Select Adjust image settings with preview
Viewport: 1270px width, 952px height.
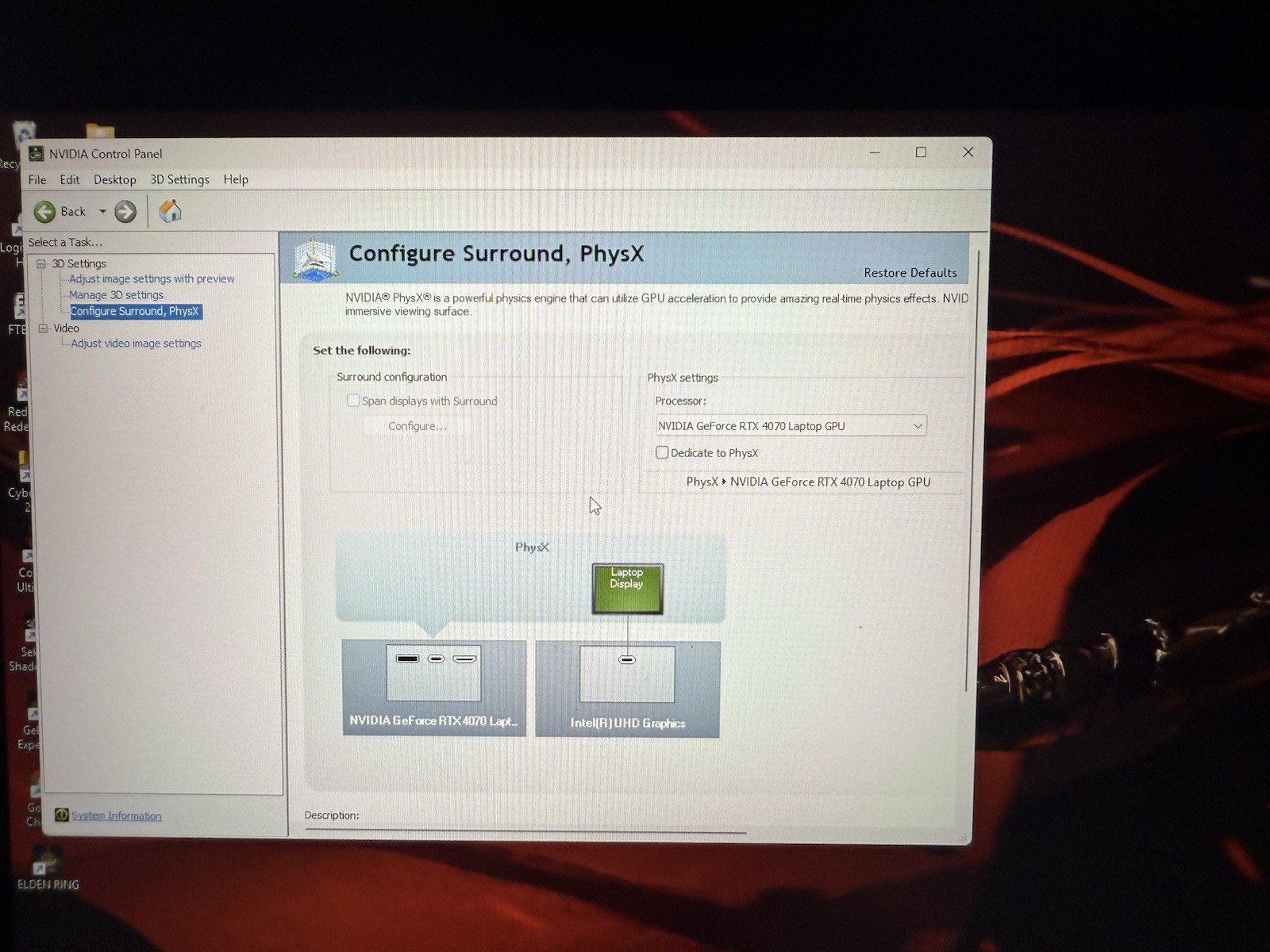click(x=152, y=278)
